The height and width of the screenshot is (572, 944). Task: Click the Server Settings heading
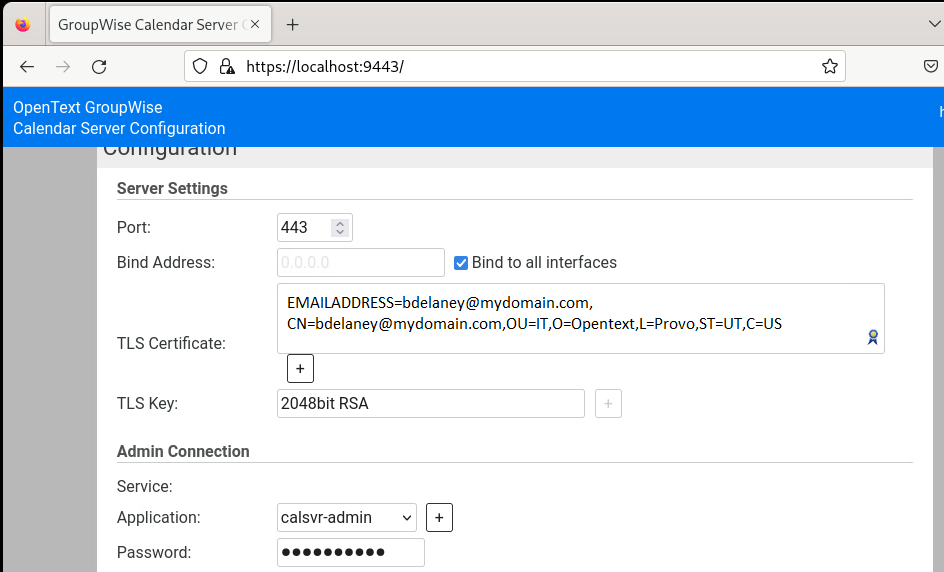[172, 188]
